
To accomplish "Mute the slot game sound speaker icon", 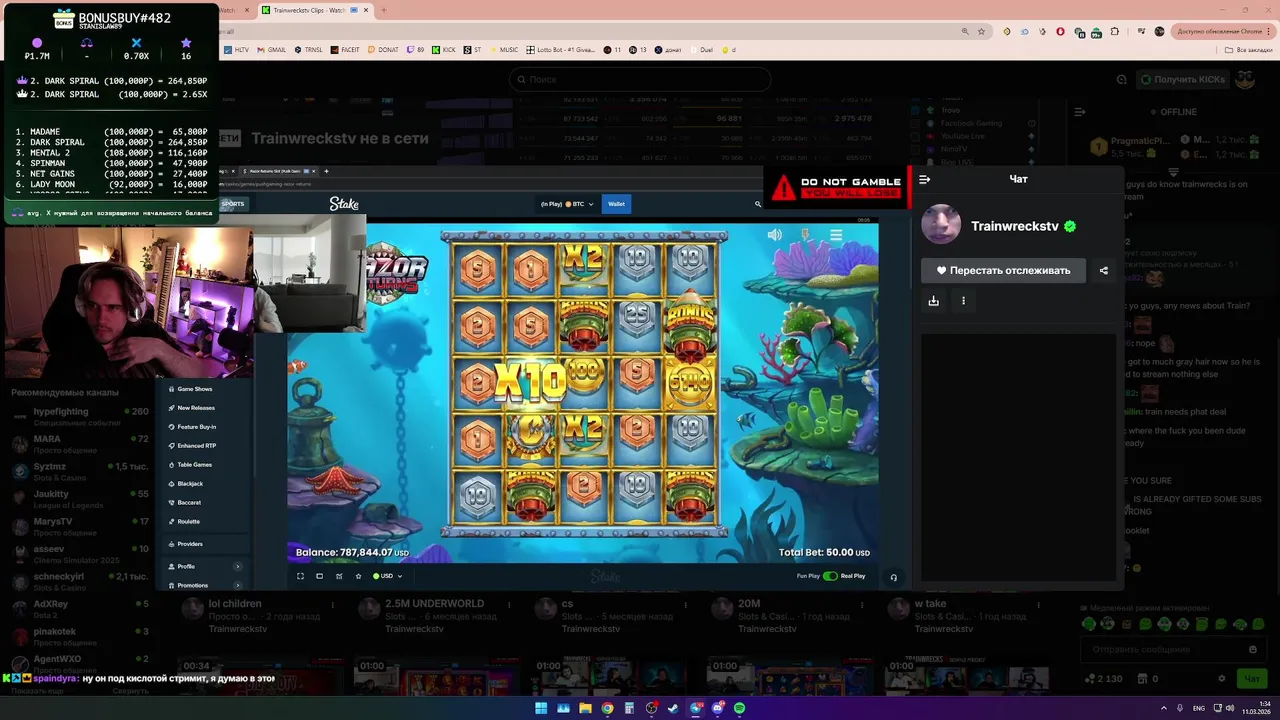I will pos(774,235).
